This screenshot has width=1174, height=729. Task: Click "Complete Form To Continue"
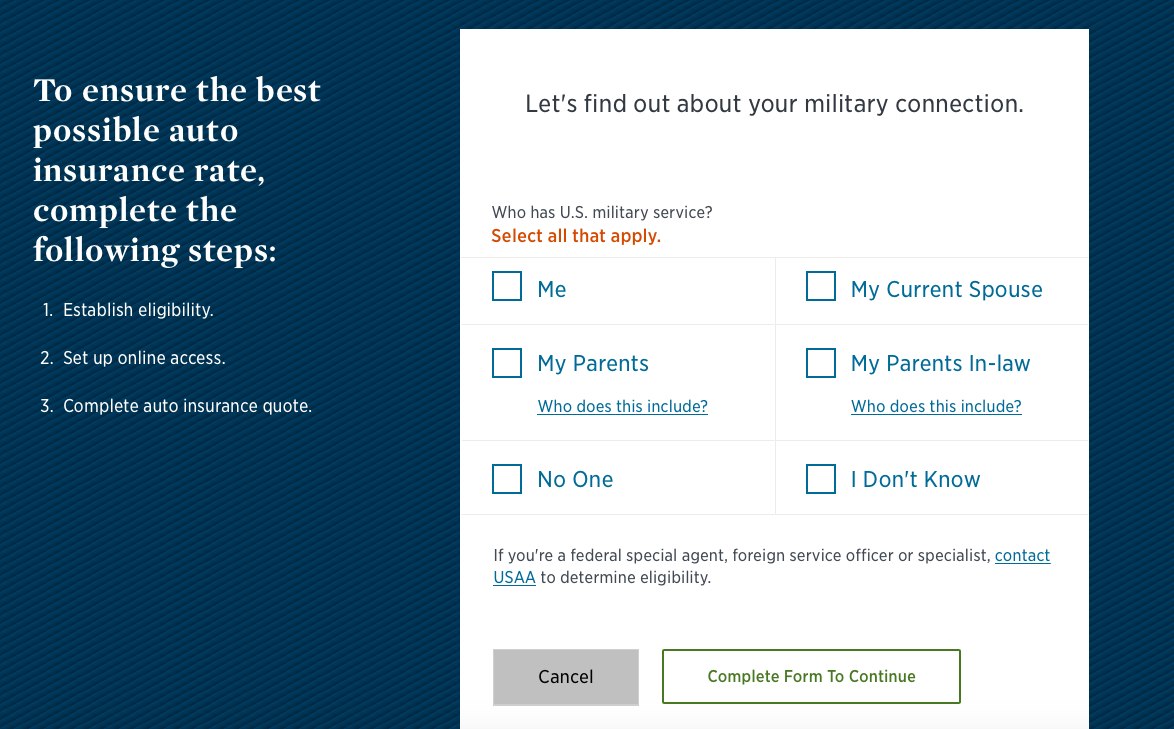click(x=810, y=676)
